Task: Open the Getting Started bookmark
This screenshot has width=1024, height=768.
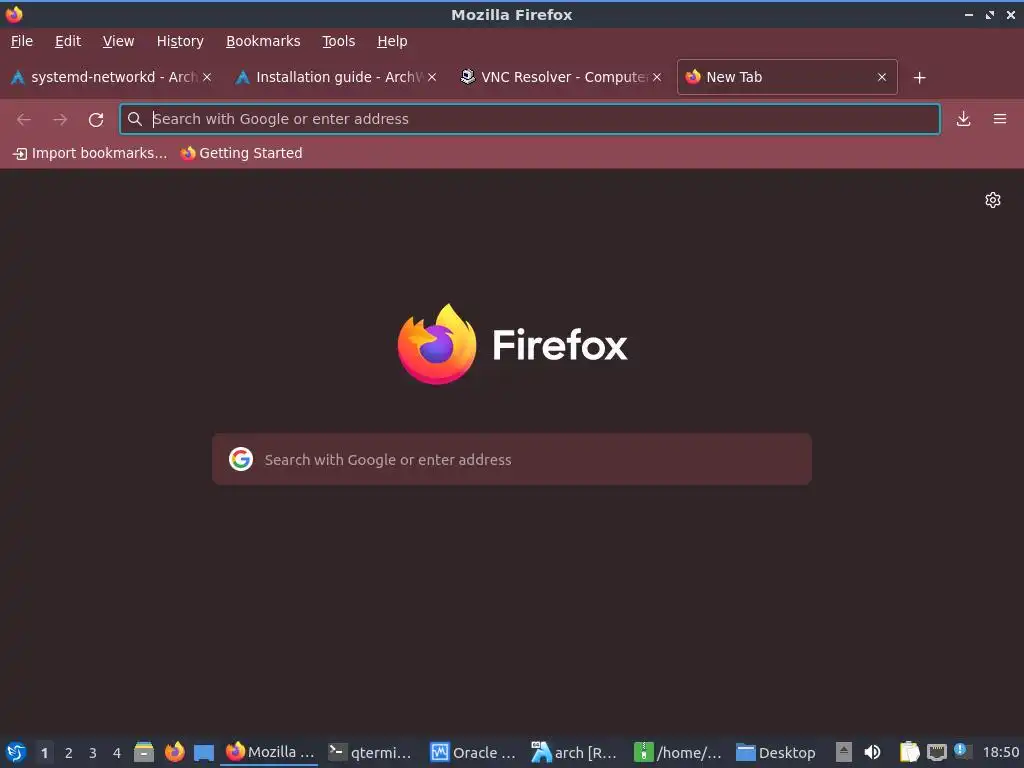Action: (x=242, y=153)
